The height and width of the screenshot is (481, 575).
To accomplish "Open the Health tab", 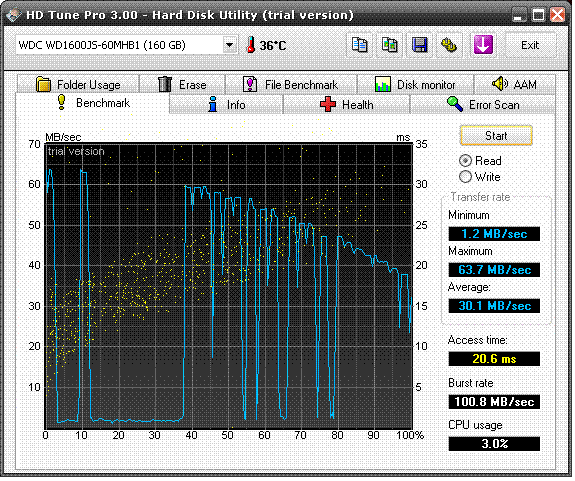I will tap(346, 104).
